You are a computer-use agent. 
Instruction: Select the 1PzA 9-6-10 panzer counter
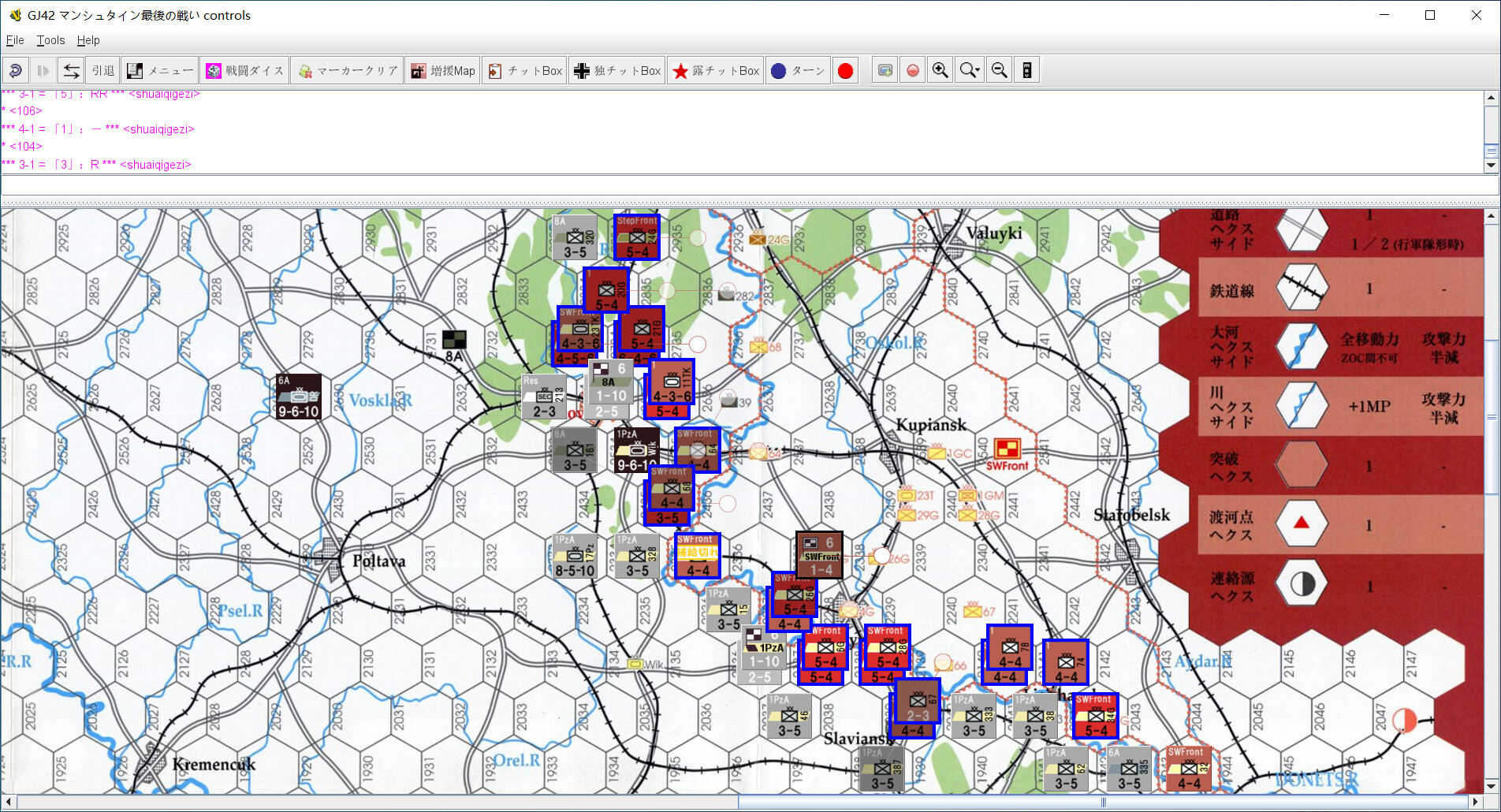click(x=637, y=450)
